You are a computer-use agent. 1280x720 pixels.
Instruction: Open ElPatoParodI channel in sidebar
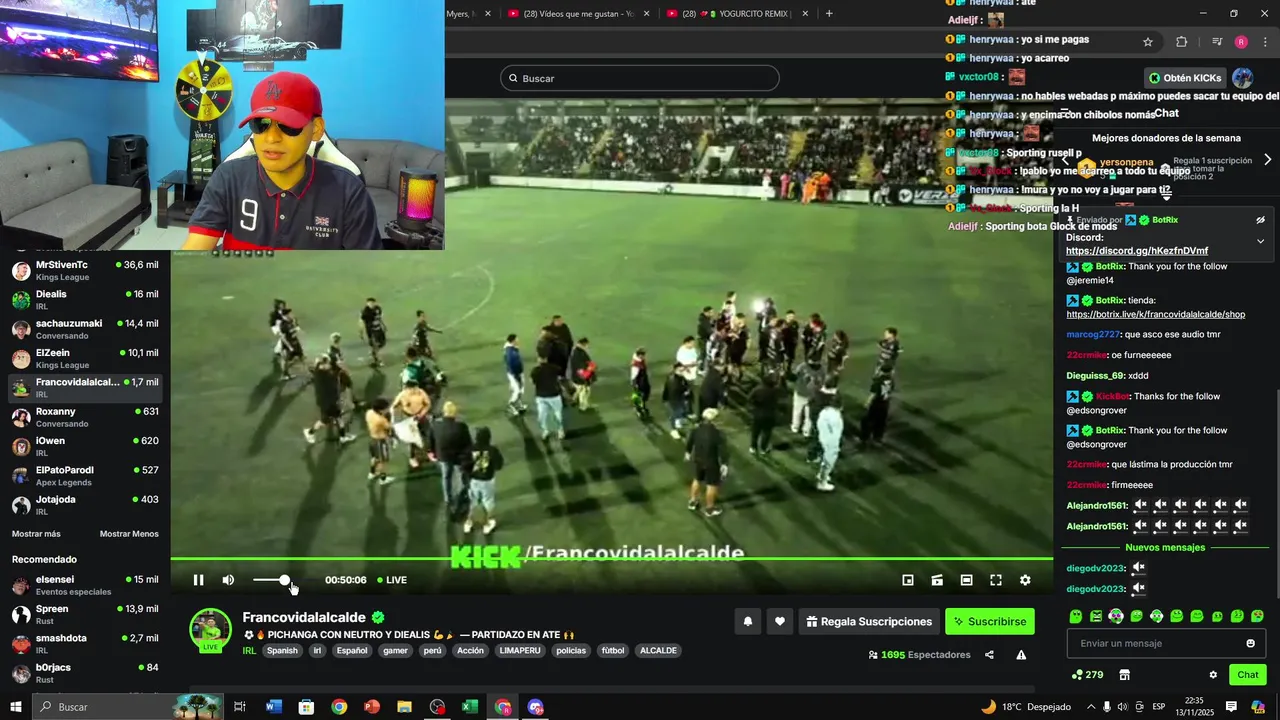click(85, 476)
